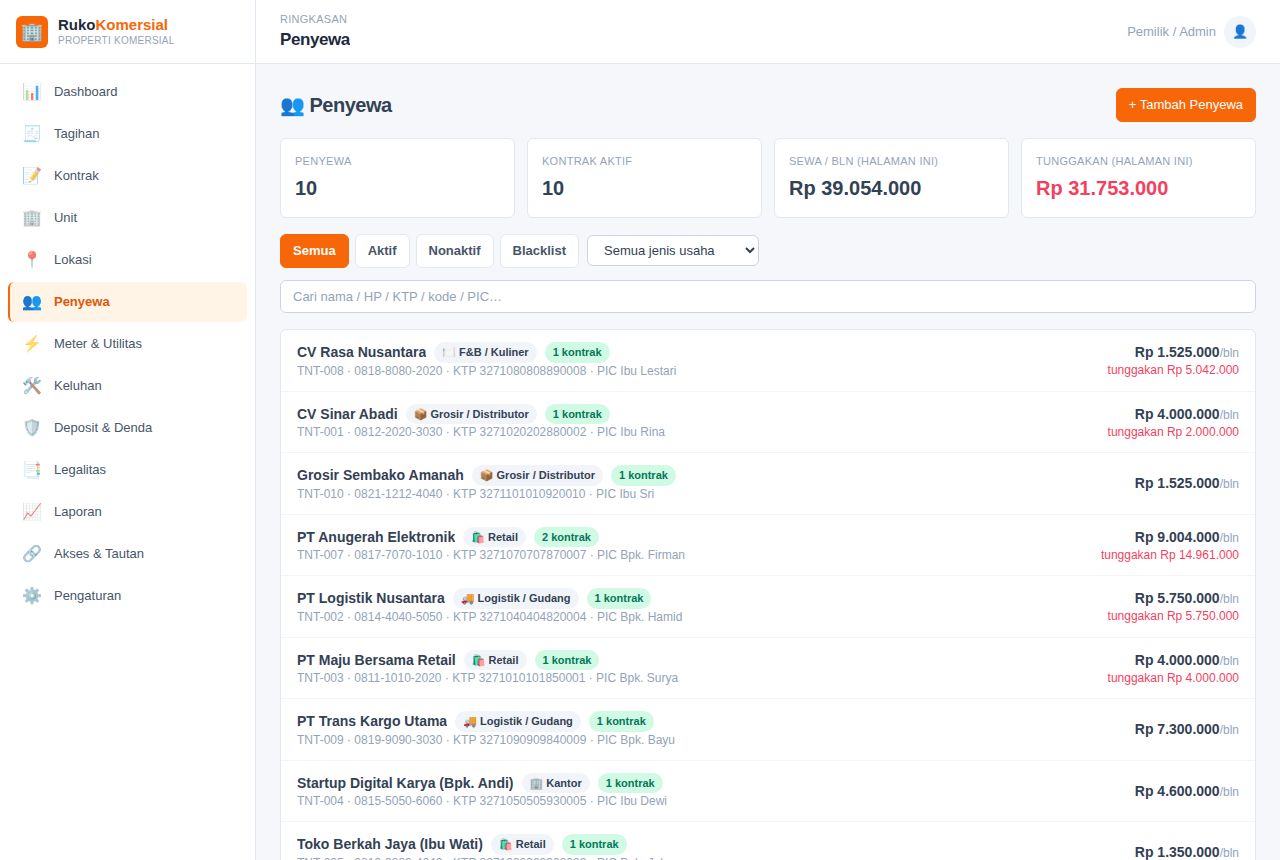Go to the Tagihan page

(127, 134)
